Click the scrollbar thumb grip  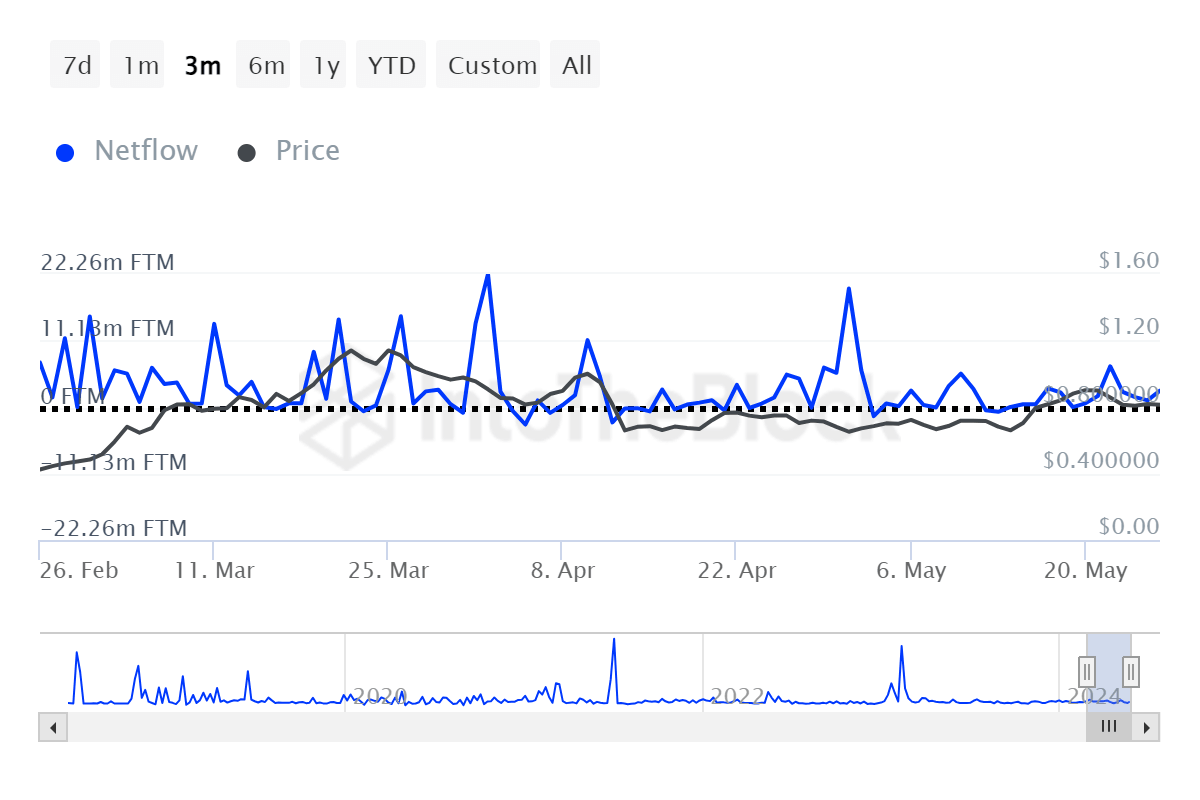click(1108, 727)
